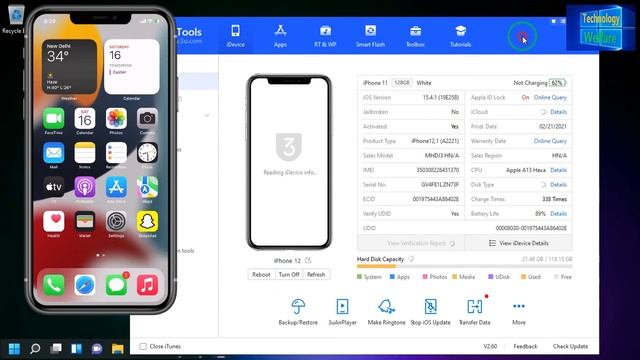
Task: Open Podcasts app on the mirrored iPhone
Action: [x=85, y=187]
